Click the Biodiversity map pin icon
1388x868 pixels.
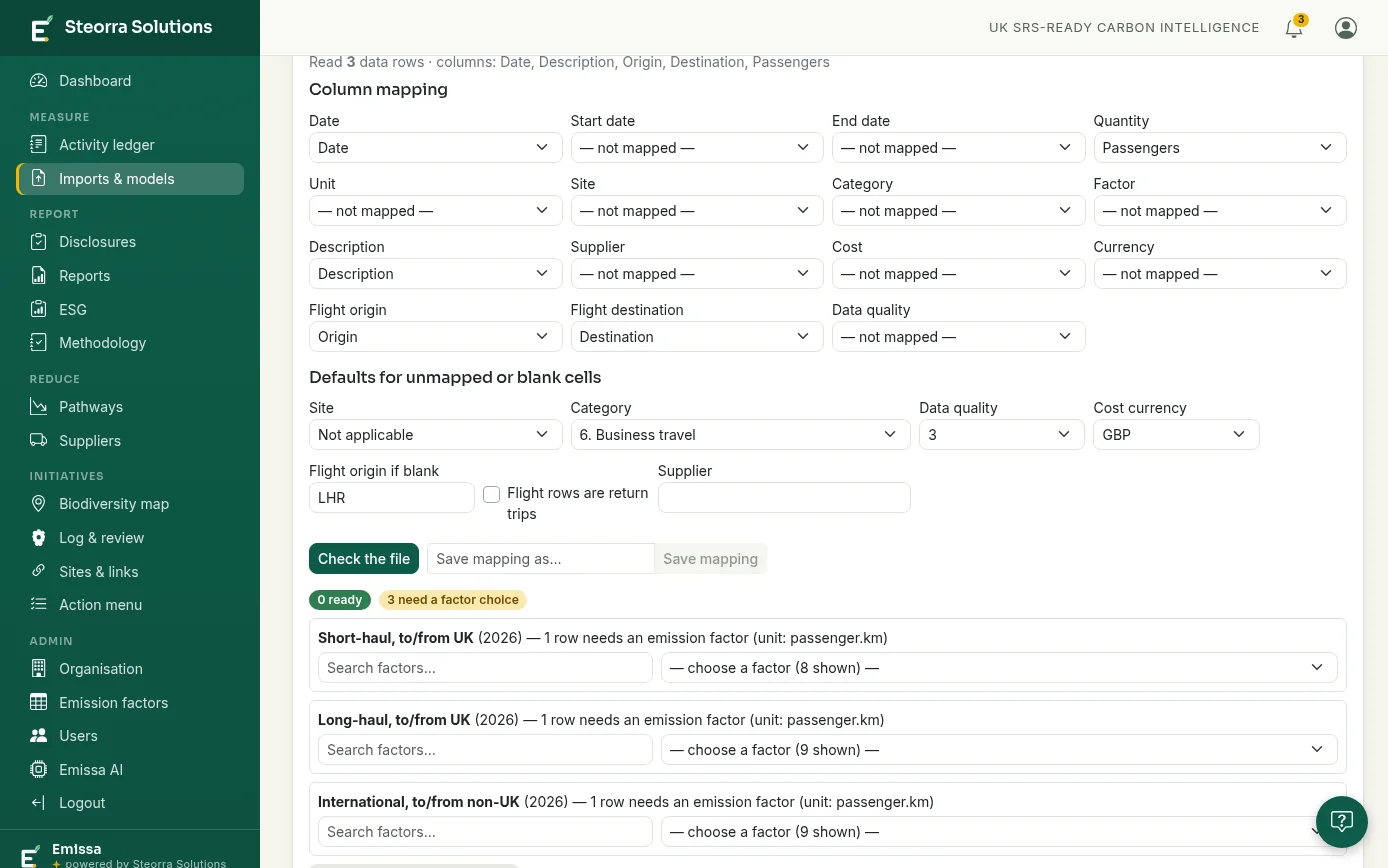coord(38,504)
